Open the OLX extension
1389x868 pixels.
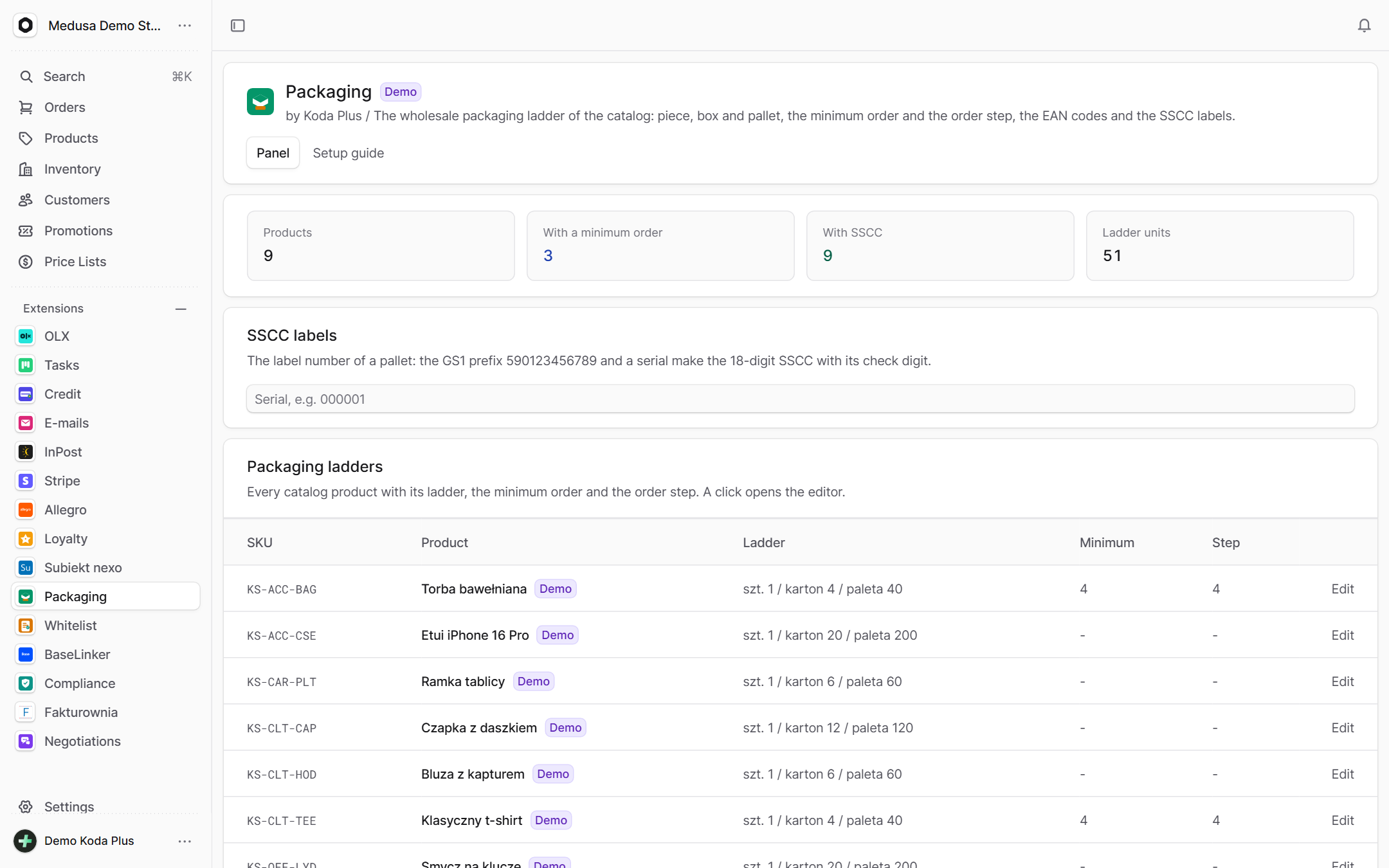pyautogui.click(x=105, y=336)
